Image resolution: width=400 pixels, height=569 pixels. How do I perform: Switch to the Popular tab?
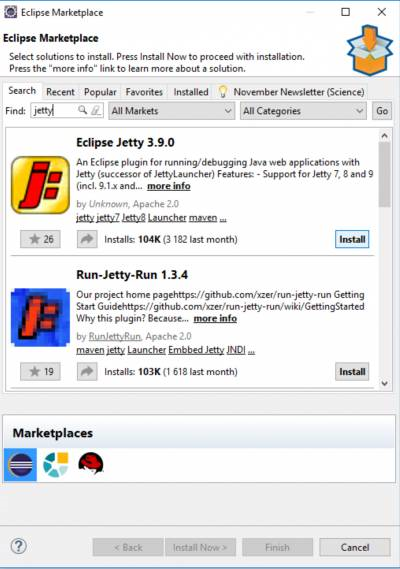[100, 92]
